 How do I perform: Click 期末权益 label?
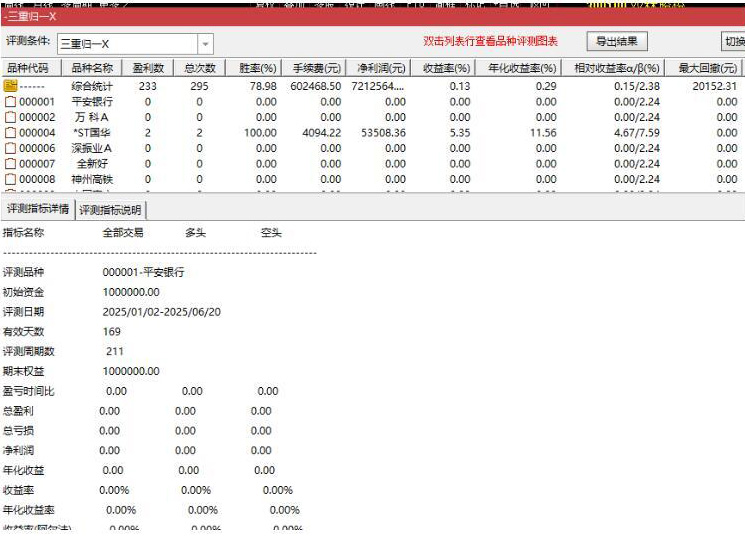pos(23,372)
